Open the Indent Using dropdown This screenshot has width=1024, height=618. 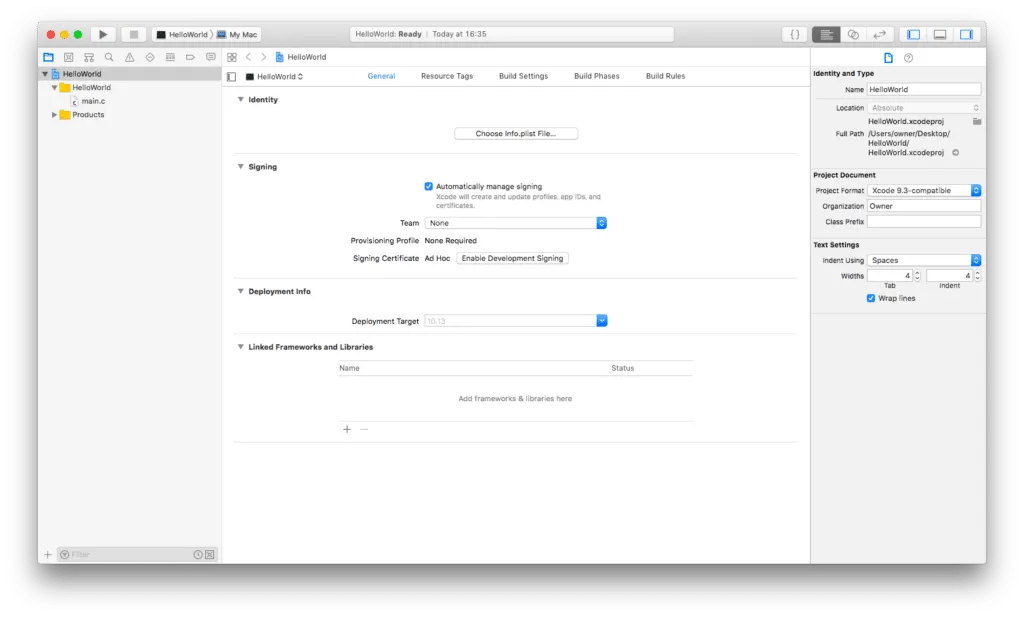point(924,260)
